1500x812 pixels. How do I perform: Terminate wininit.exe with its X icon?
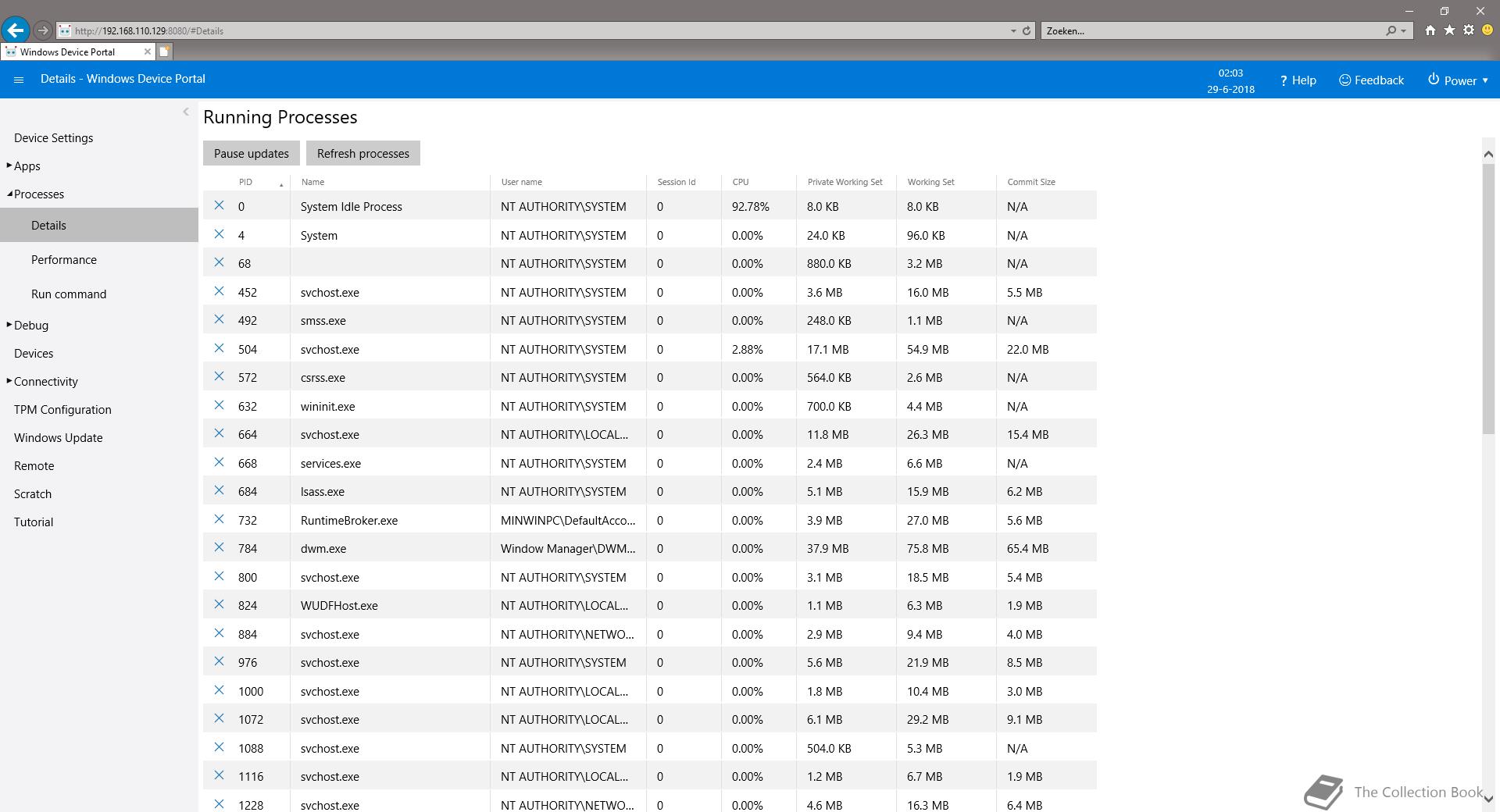click(220, 405)
